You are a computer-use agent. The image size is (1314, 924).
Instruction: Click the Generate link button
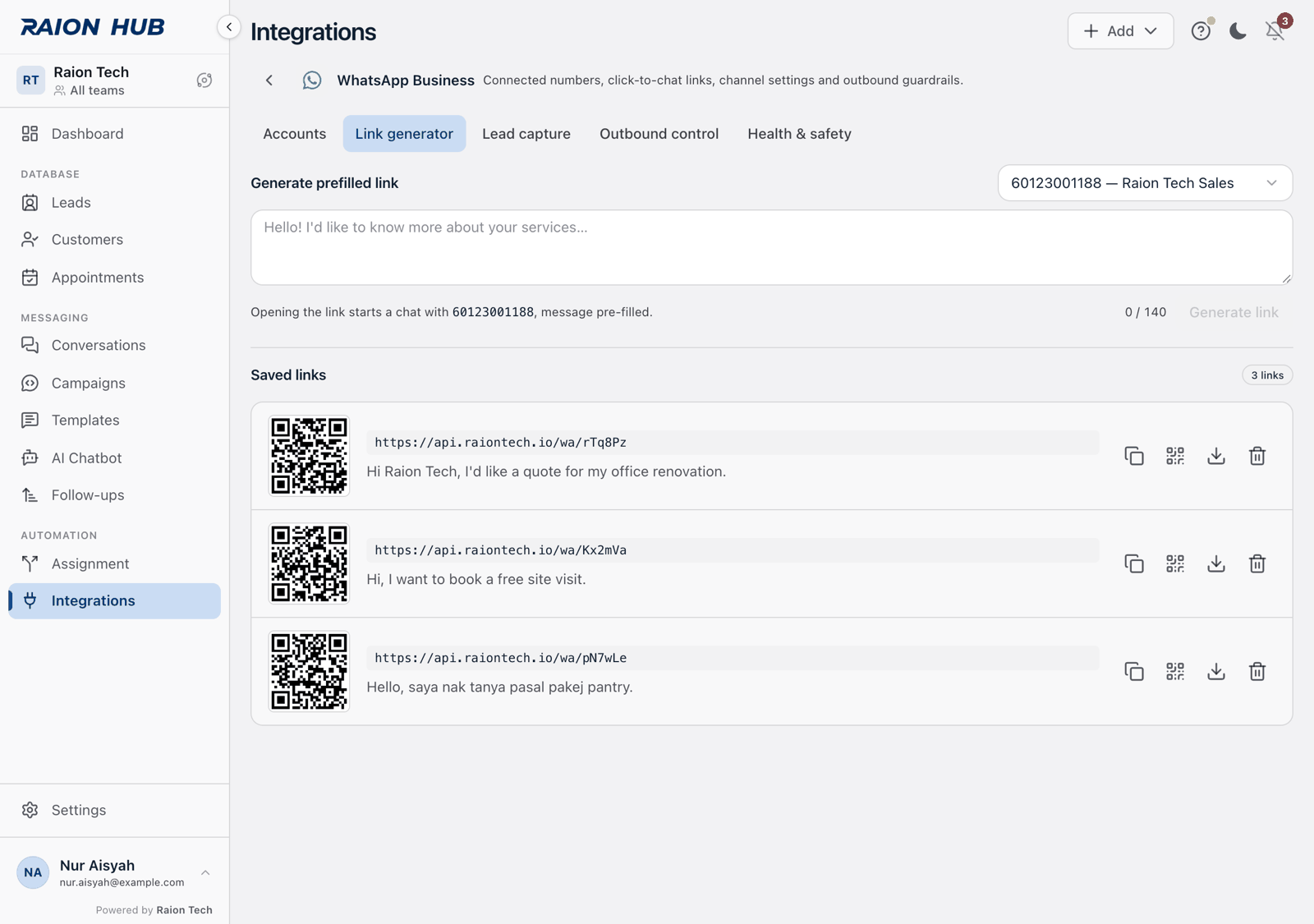click(x=1234, y=312)
